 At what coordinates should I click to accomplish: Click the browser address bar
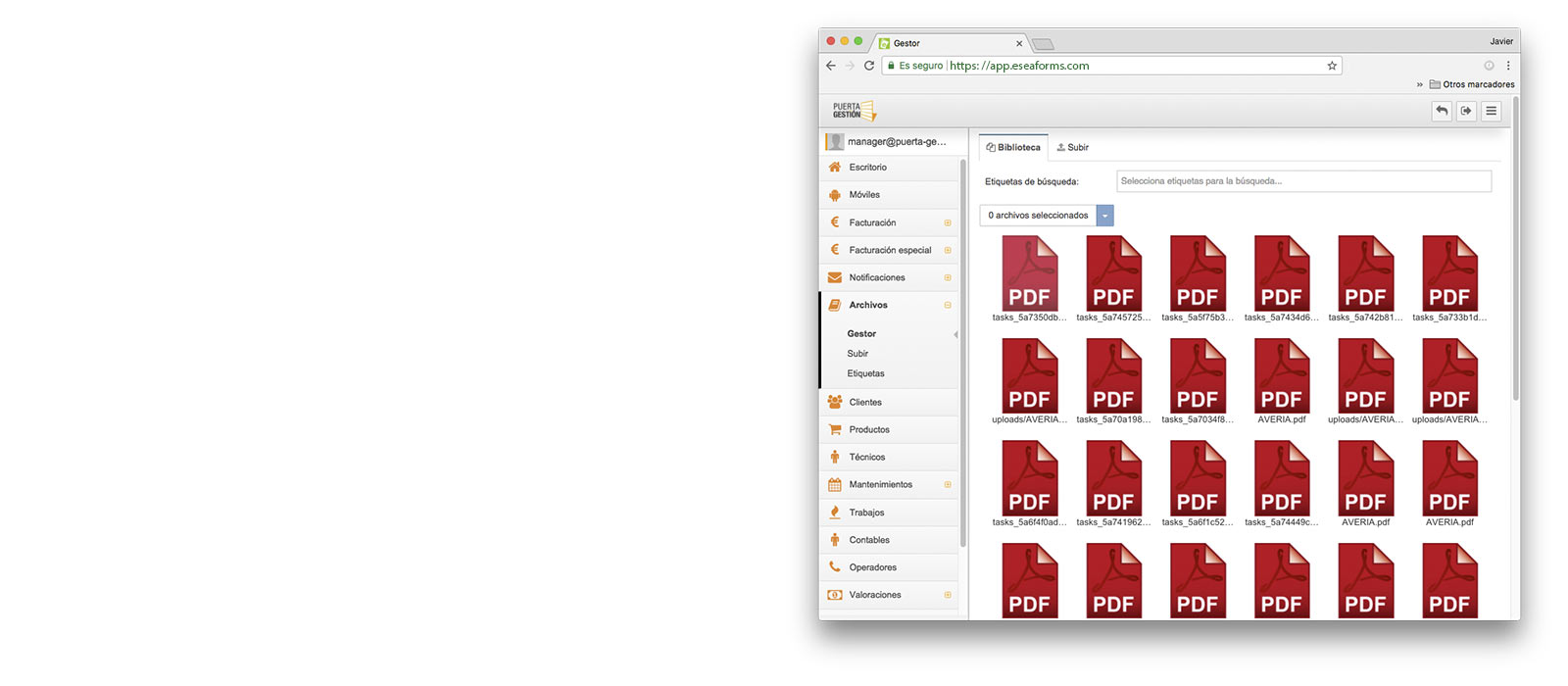[x=1112, y=66]
